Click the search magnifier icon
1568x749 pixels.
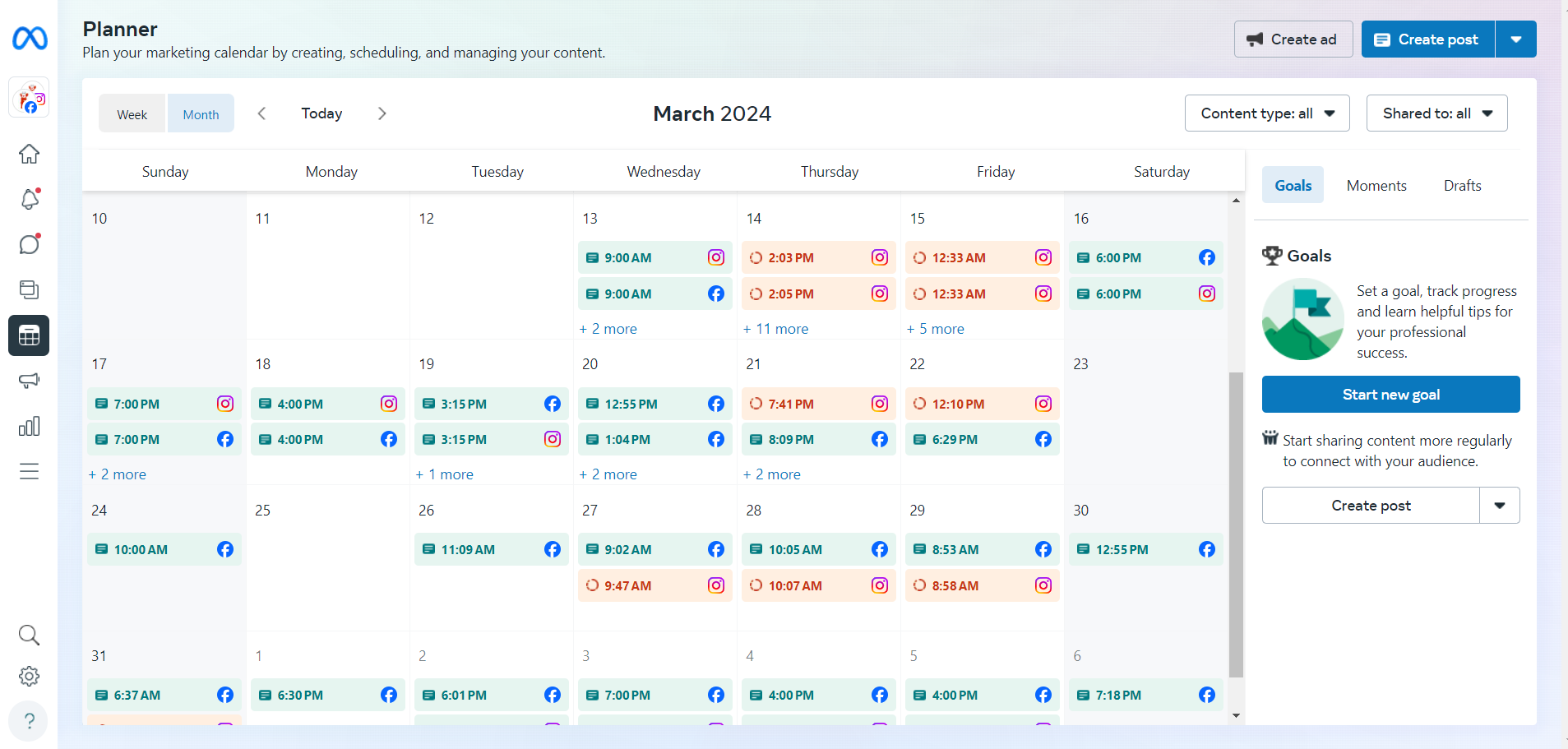click(x=29, y=635)
